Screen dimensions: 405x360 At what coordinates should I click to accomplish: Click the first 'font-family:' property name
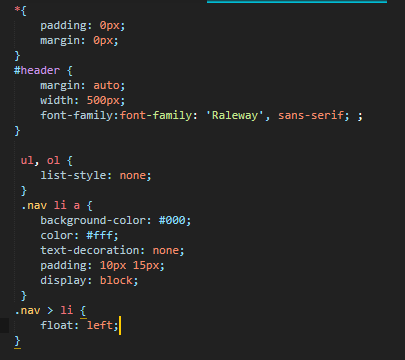[79, 115]
